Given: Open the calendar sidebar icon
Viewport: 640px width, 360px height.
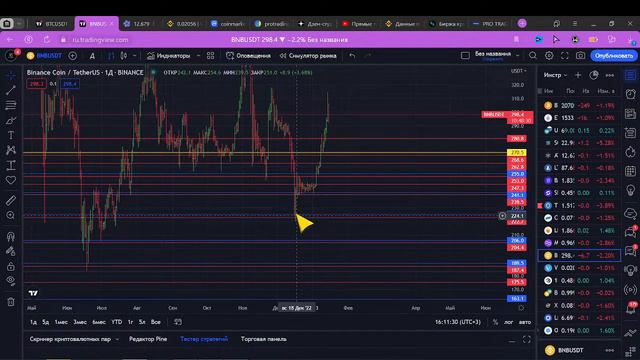Looking at the screenshot, I should pos(631,171).
